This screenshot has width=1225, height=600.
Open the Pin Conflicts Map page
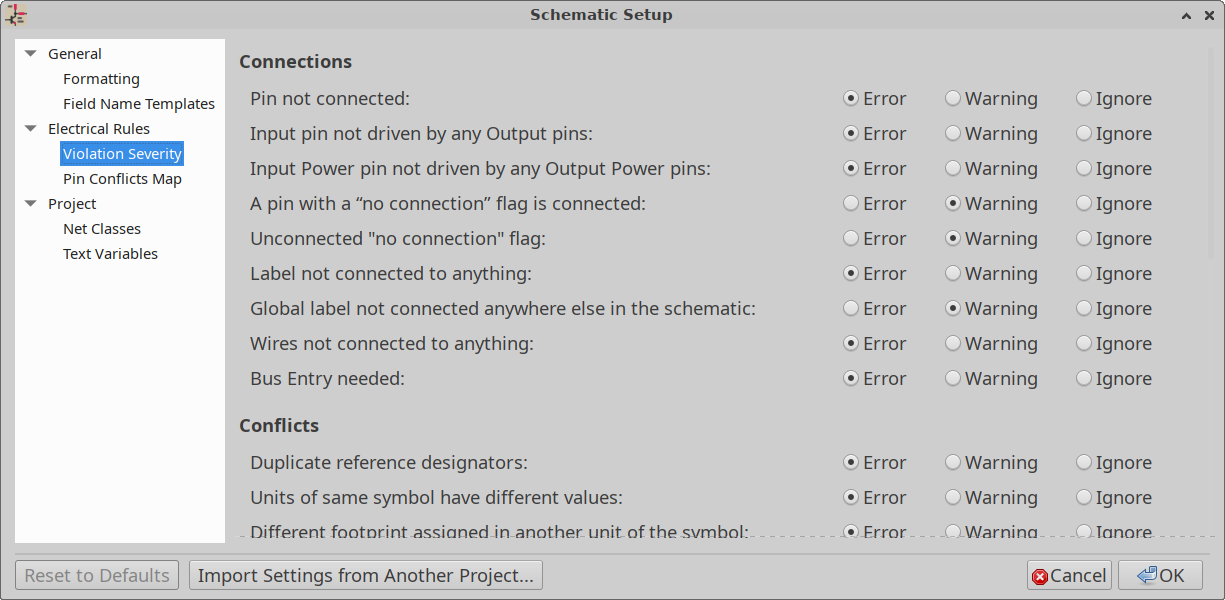[x=122, y=178]
